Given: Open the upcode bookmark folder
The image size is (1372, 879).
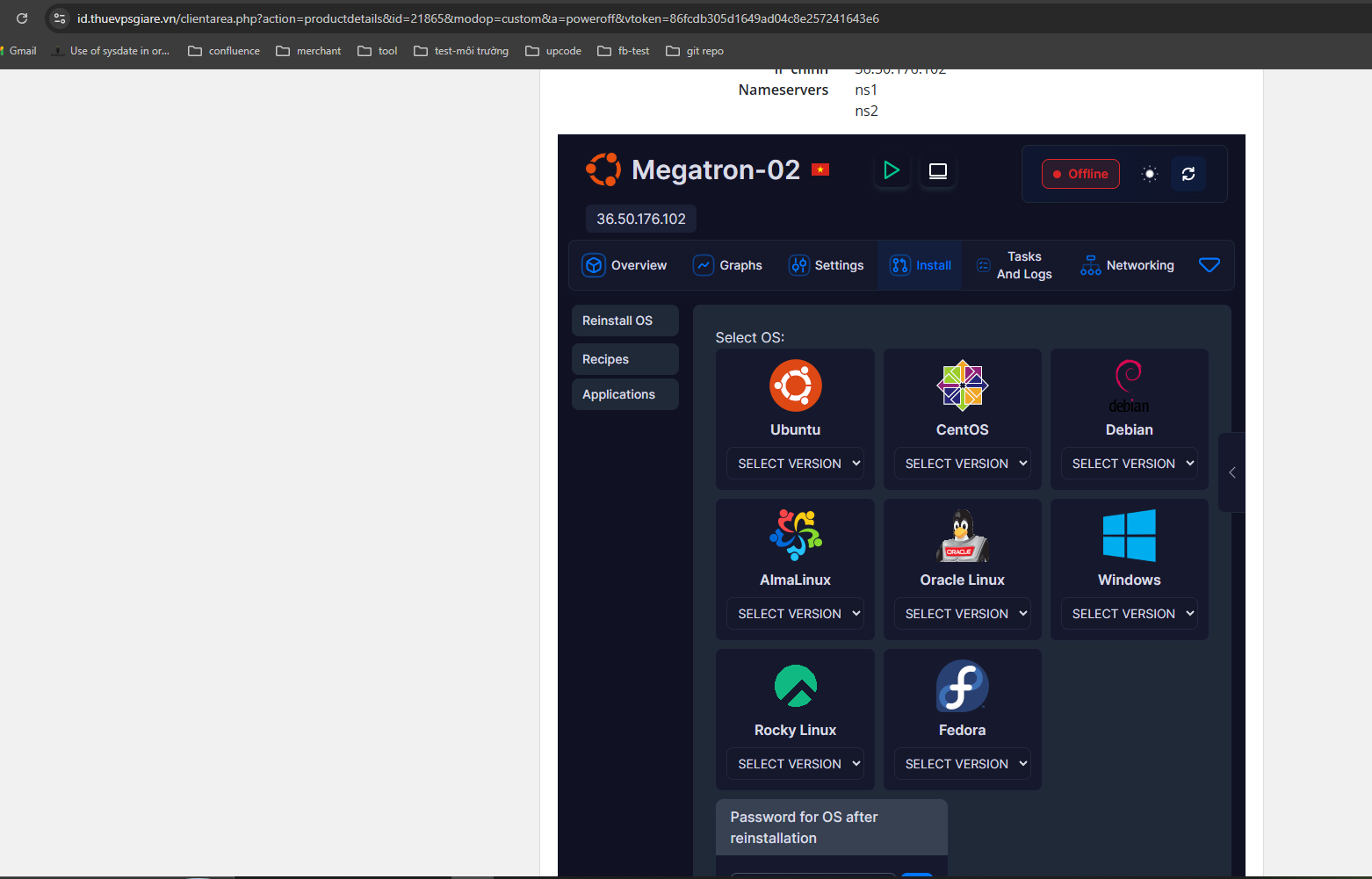Looking at the screenshot, I should 553,51.
